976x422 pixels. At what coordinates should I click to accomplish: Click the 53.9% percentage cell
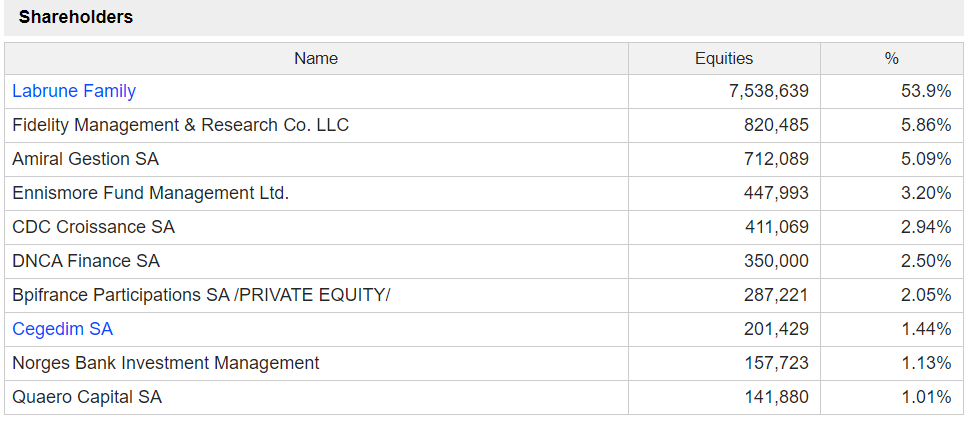click(x=925, y=91)
